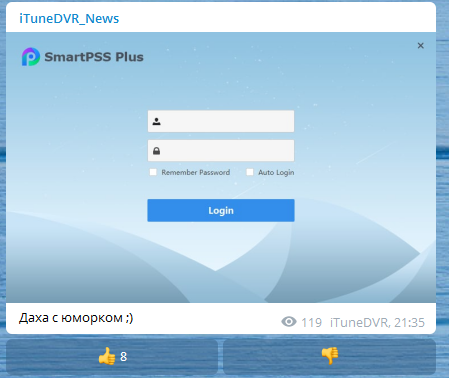Click the Даха с юморком caption text
Image resolution: width=449 pixels, height=378 pixels.
coord(76,318)
